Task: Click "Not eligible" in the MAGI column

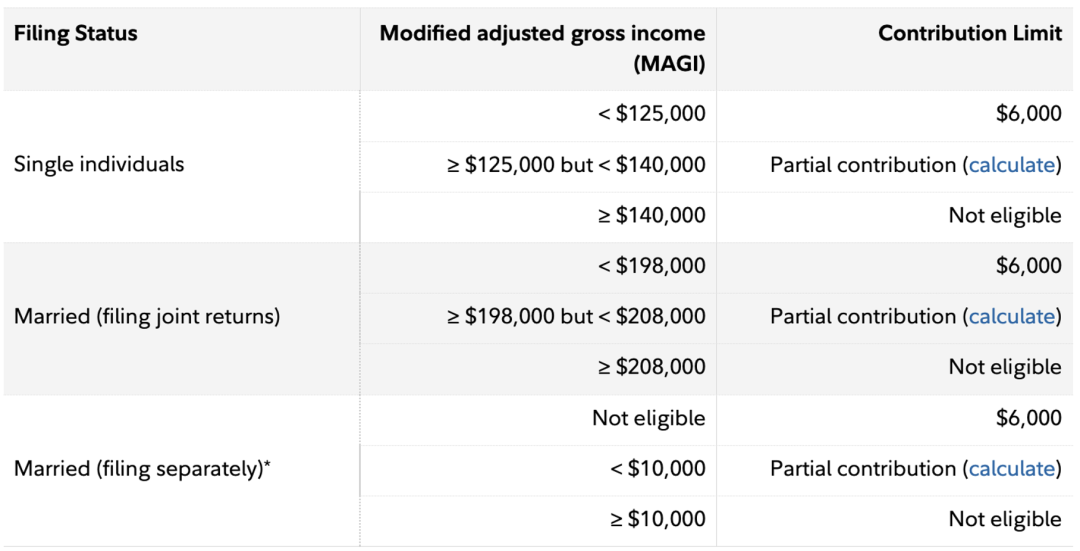Action: 648,418
